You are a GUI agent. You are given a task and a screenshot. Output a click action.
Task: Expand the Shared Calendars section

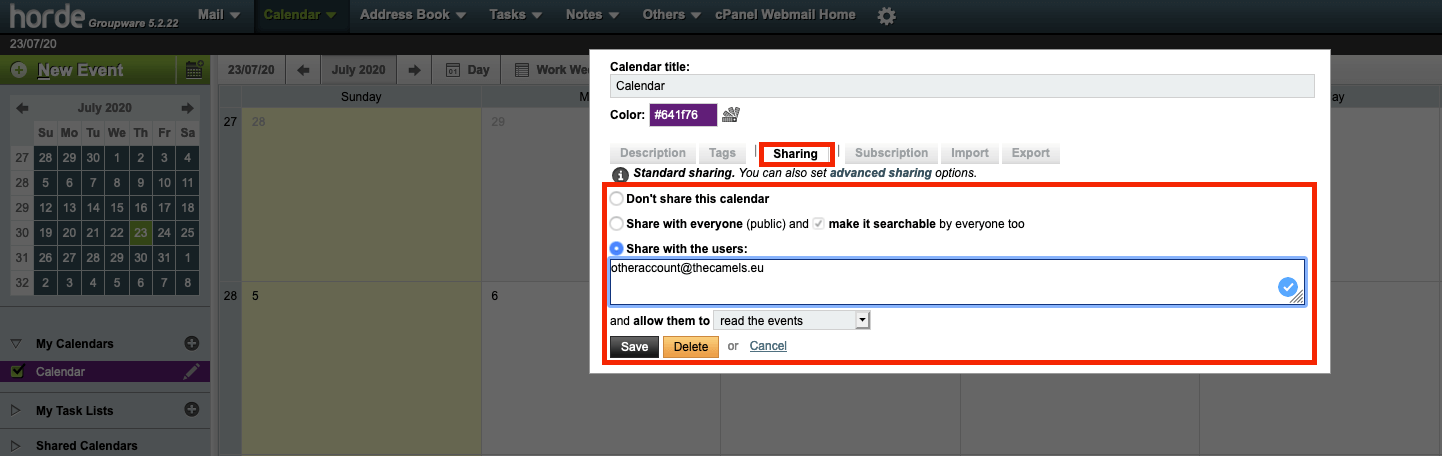pyautogui.click(x=16, y=445)
